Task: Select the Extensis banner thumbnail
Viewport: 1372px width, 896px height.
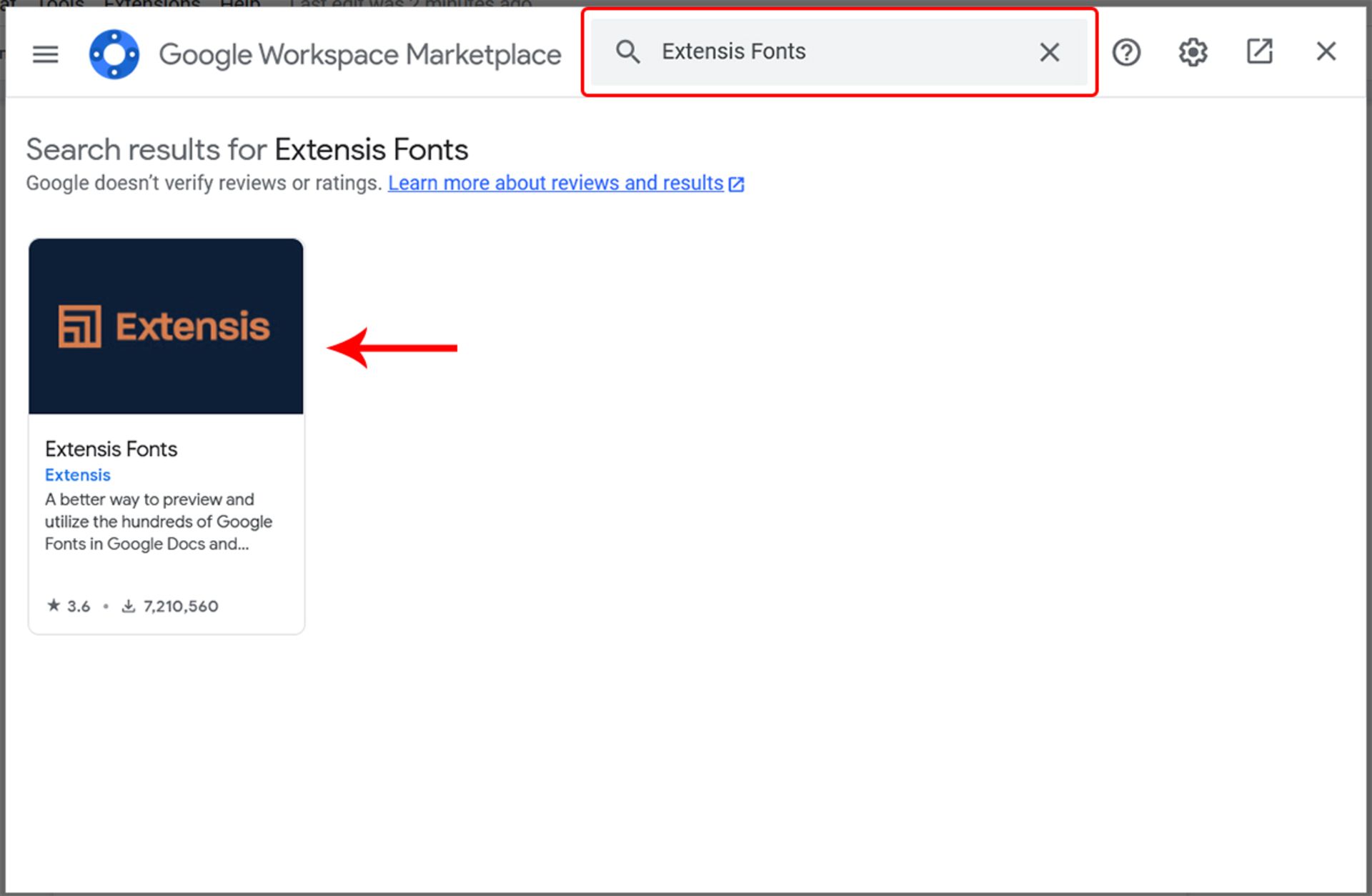Action: click(166, 327)
